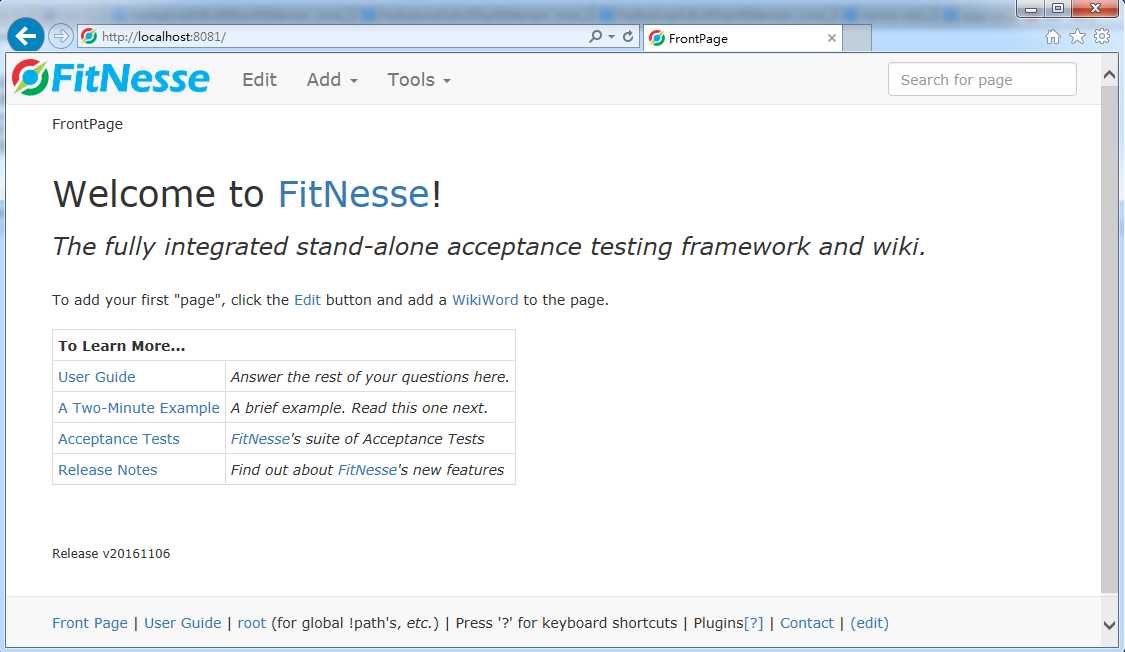Expand the Tools dropdown menu
Screen dimensions: 1125x652
pyautogui.click(x=419, y=80)
